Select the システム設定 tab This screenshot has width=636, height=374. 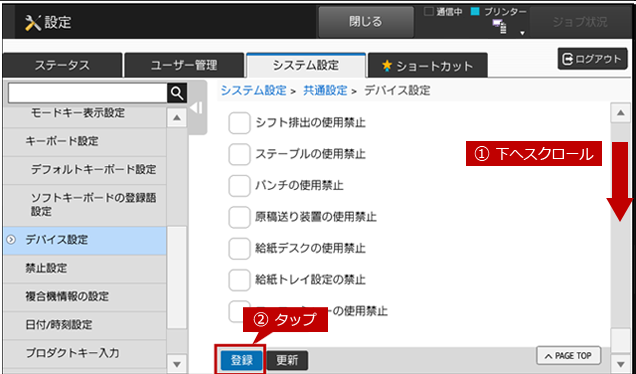(x=306, y=65)
